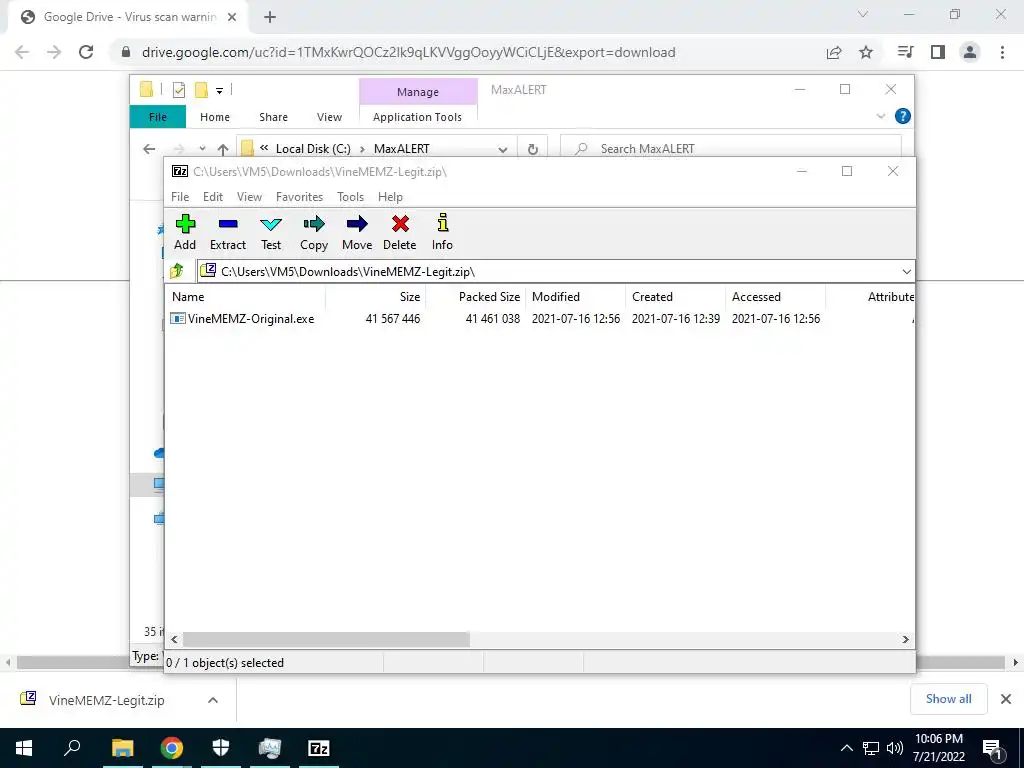This screenshot has width=1024, height=768.
Task: Open options for VineMEMZ-Legit.zip download
Action: (213, 700)
